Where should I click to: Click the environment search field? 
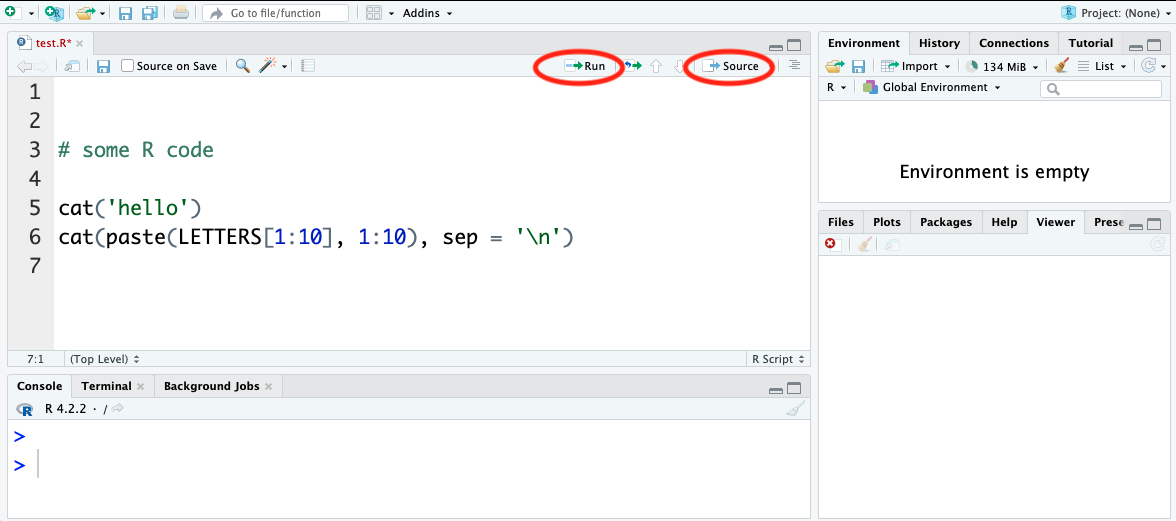click(1101, 88)
